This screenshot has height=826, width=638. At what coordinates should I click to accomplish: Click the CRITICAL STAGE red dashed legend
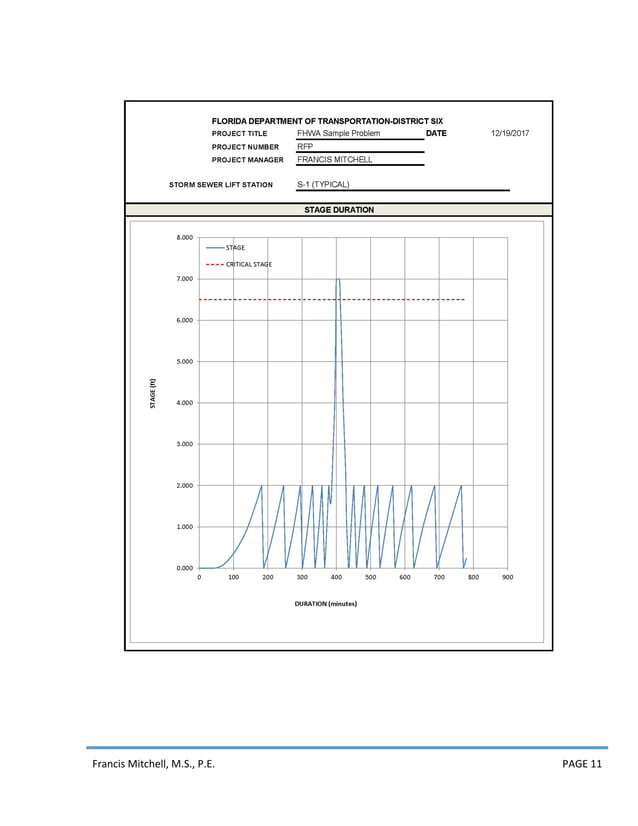pos(215,264)
